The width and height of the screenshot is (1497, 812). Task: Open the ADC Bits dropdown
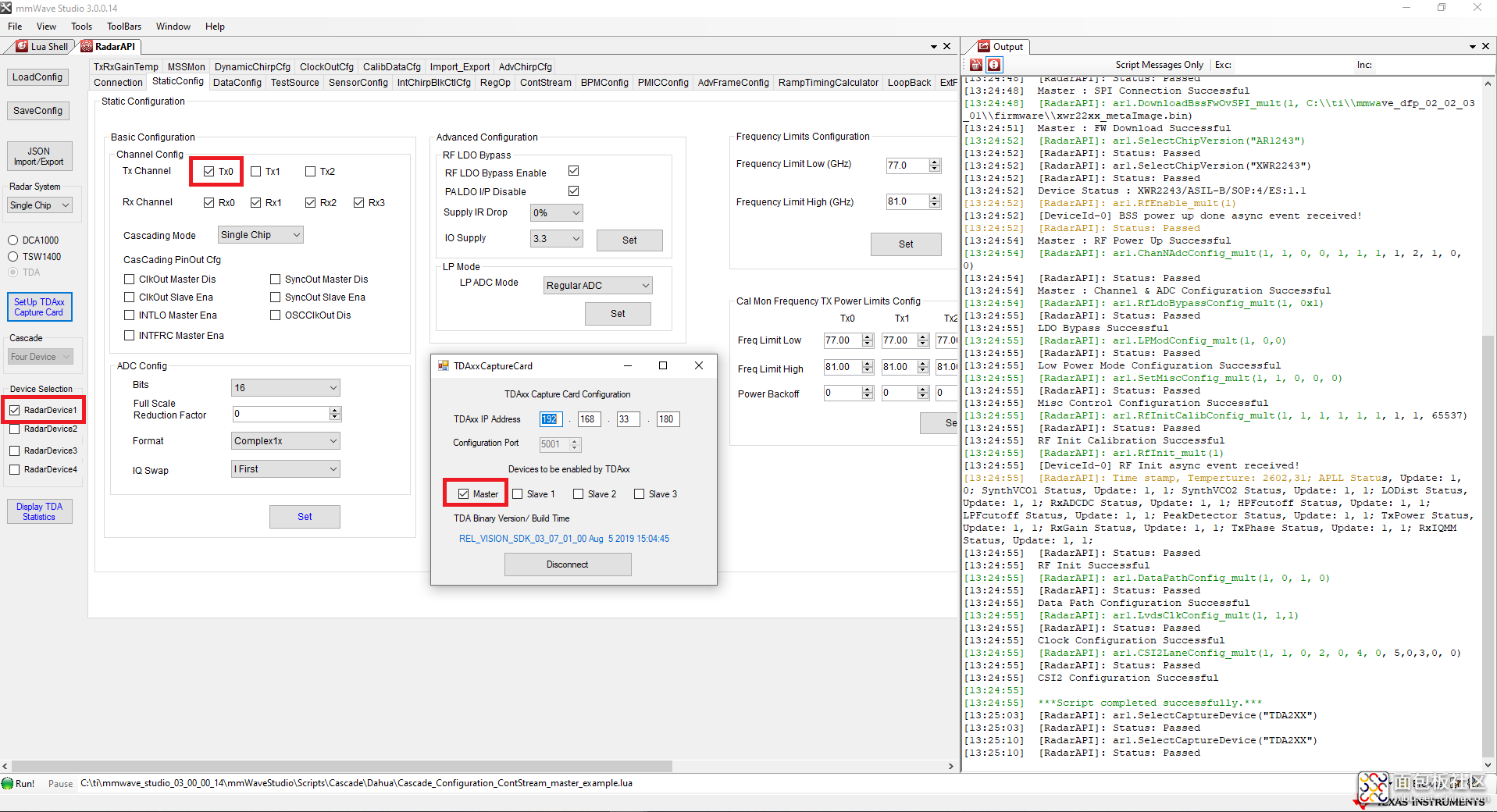point(286,388)
